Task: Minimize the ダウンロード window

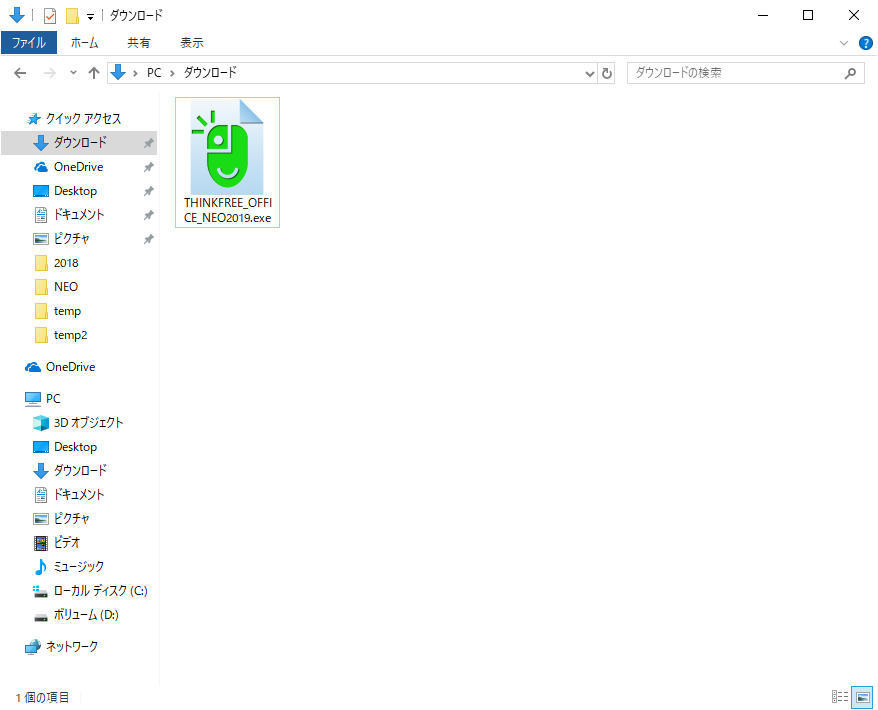Action: point(763,15)
